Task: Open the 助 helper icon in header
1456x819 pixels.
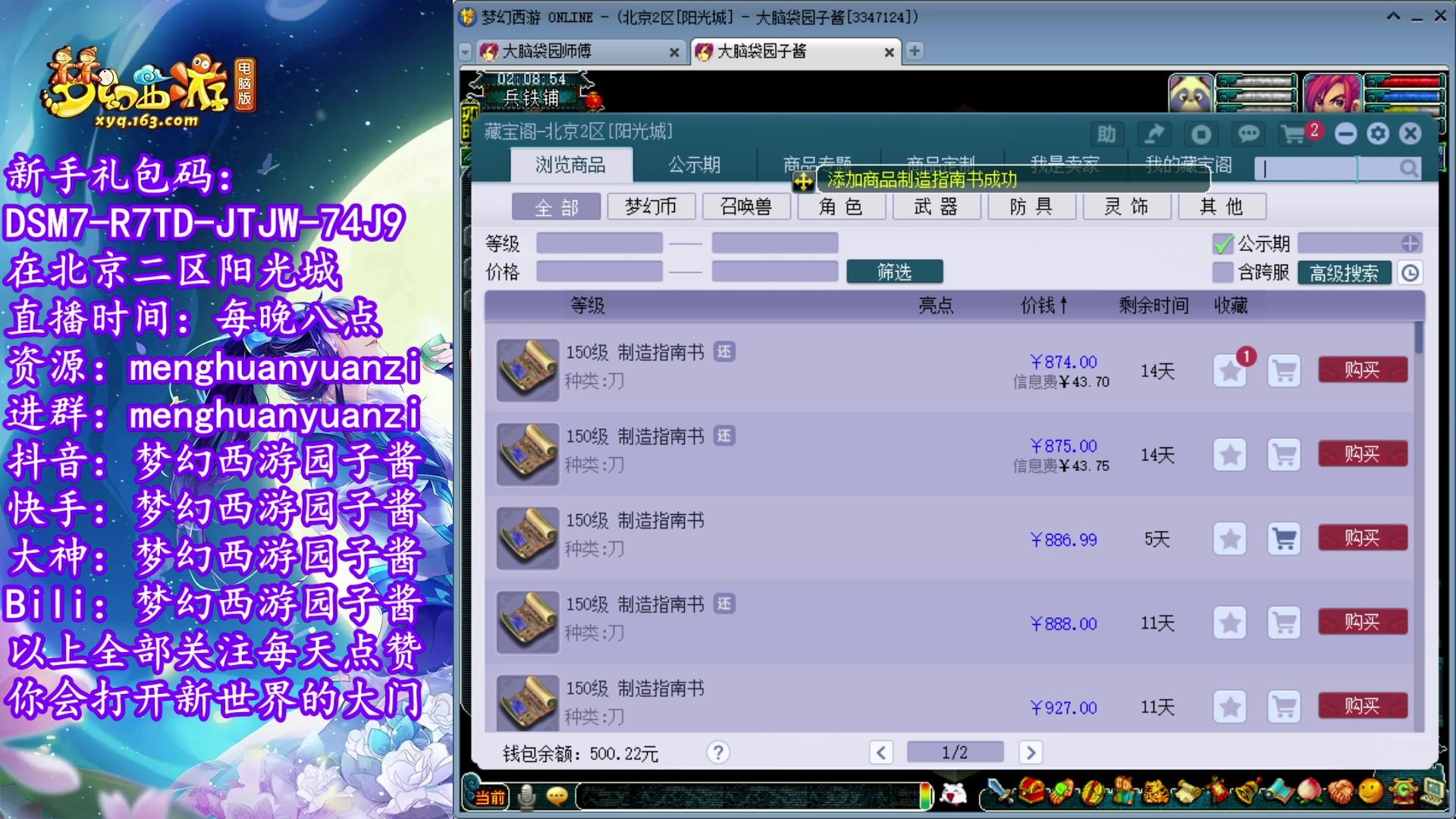Action: coord(1106,134)
